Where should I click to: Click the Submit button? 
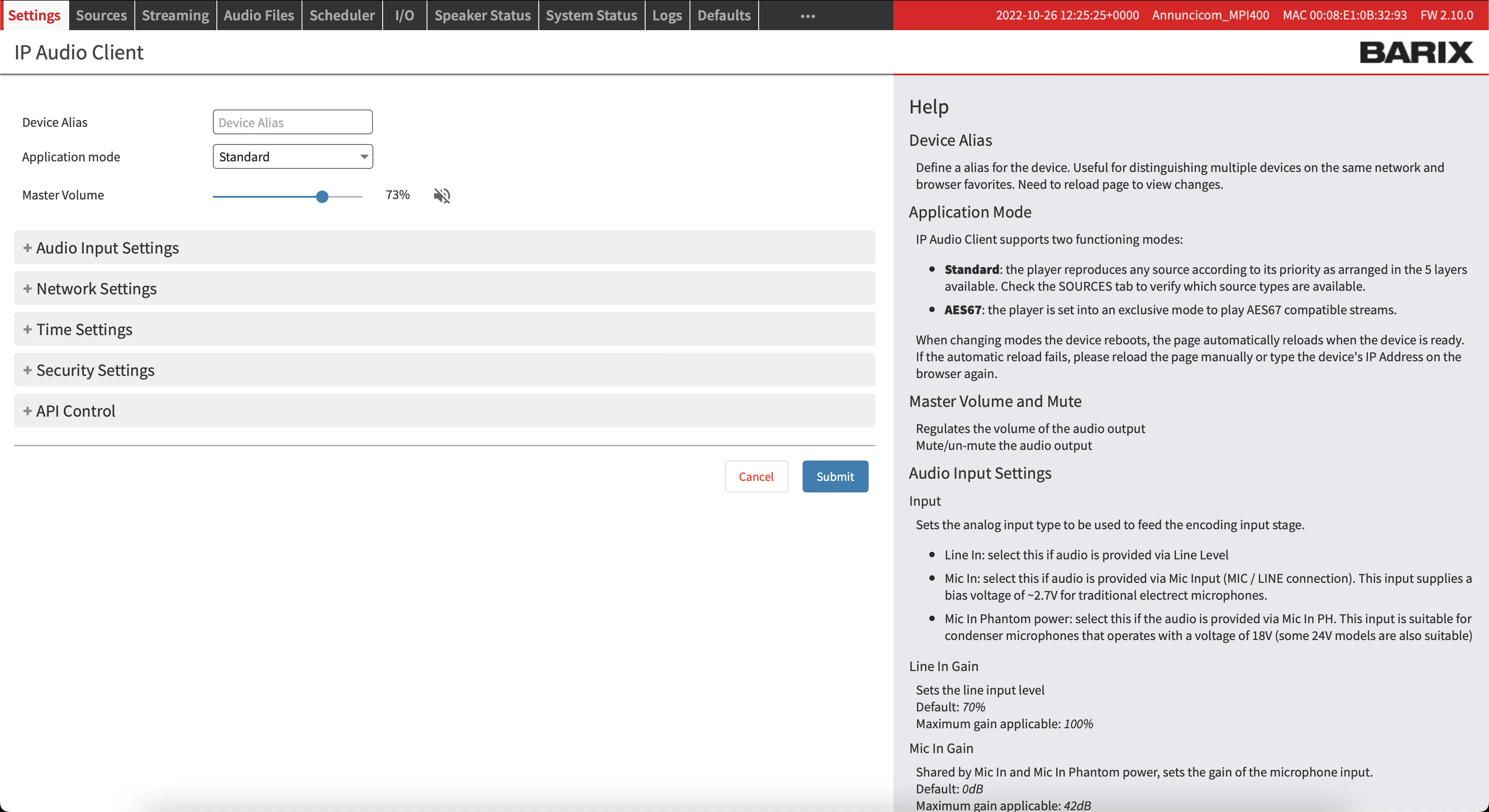click(835, 477)
